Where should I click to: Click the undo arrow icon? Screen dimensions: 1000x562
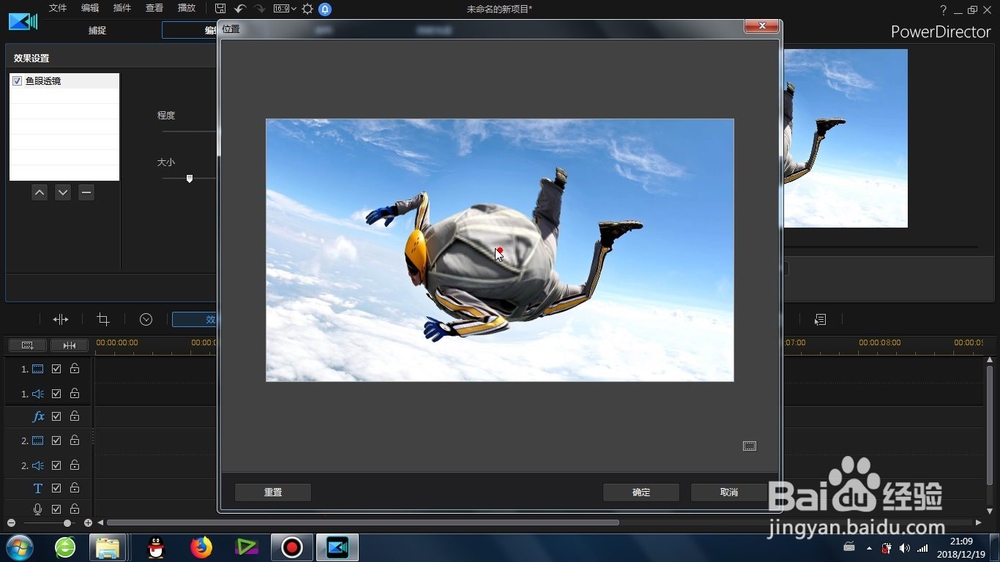click(240, 9)
